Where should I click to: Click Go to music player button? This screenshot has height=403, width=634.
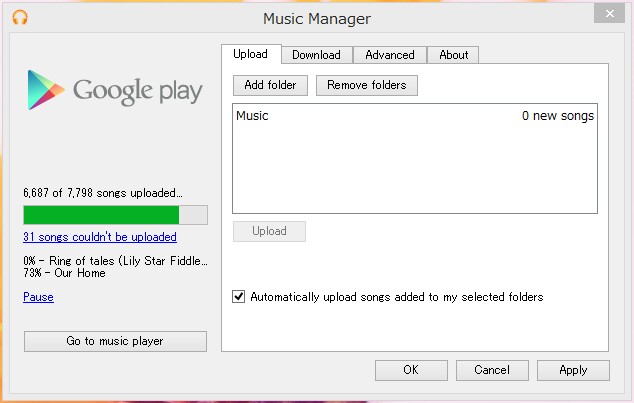115,341
